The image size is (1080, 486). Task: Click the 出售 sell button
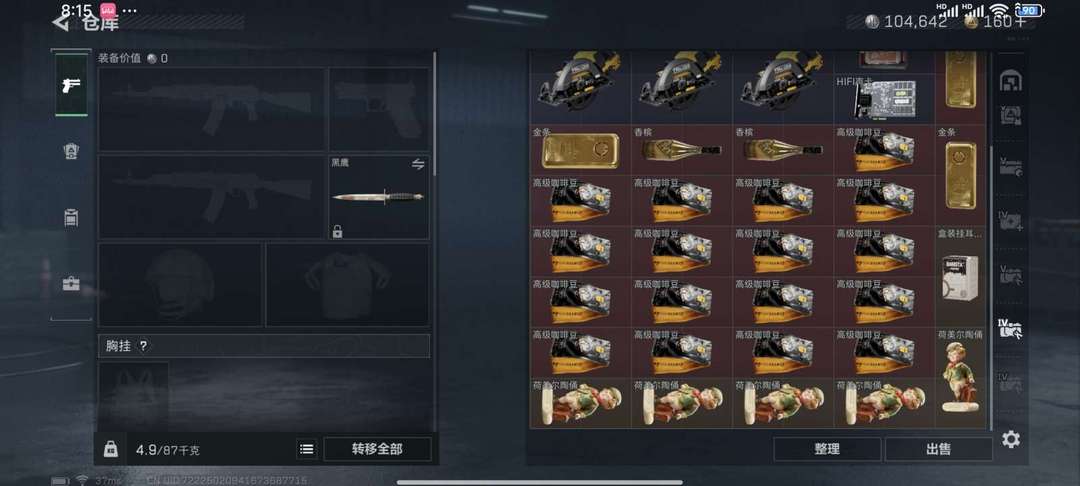[x=938, y=449]
